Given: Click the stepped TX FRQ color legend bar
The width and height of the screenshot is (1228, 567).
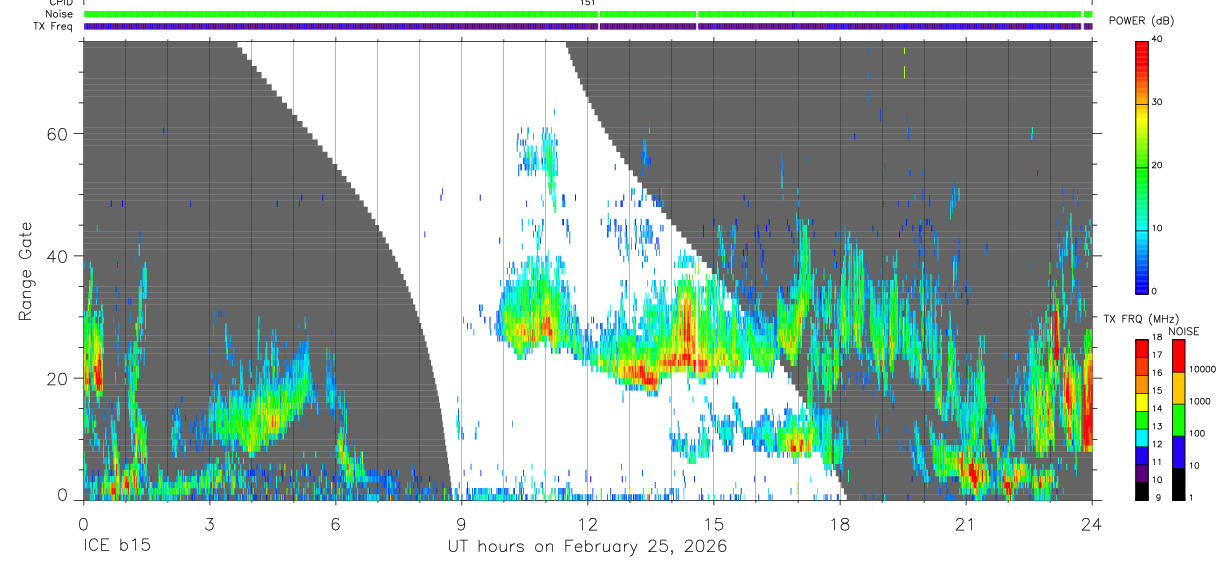Looking at the screenshot, I should [x=1141, y=420].
